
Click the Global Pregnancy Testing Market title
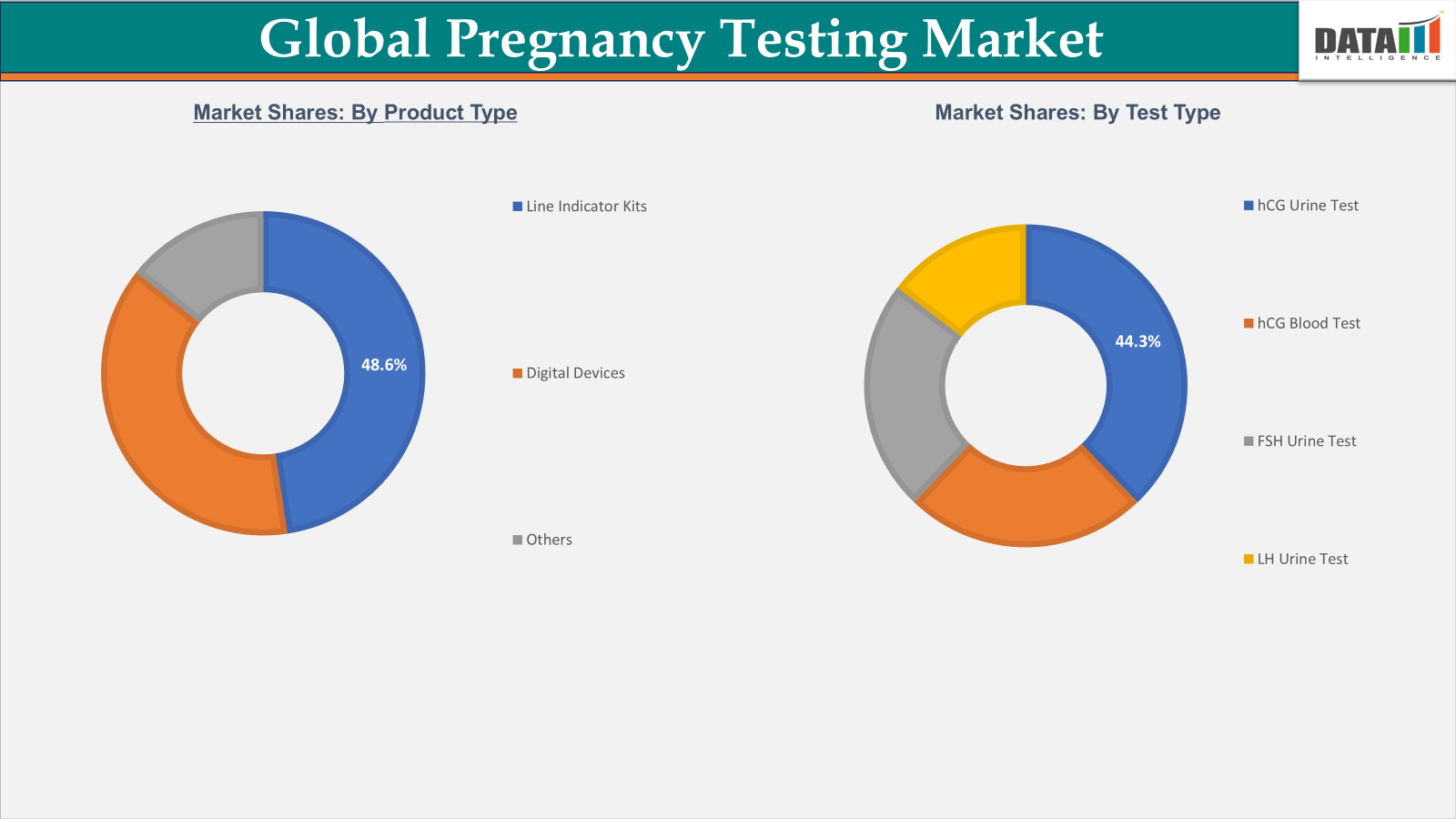[681, 38]
